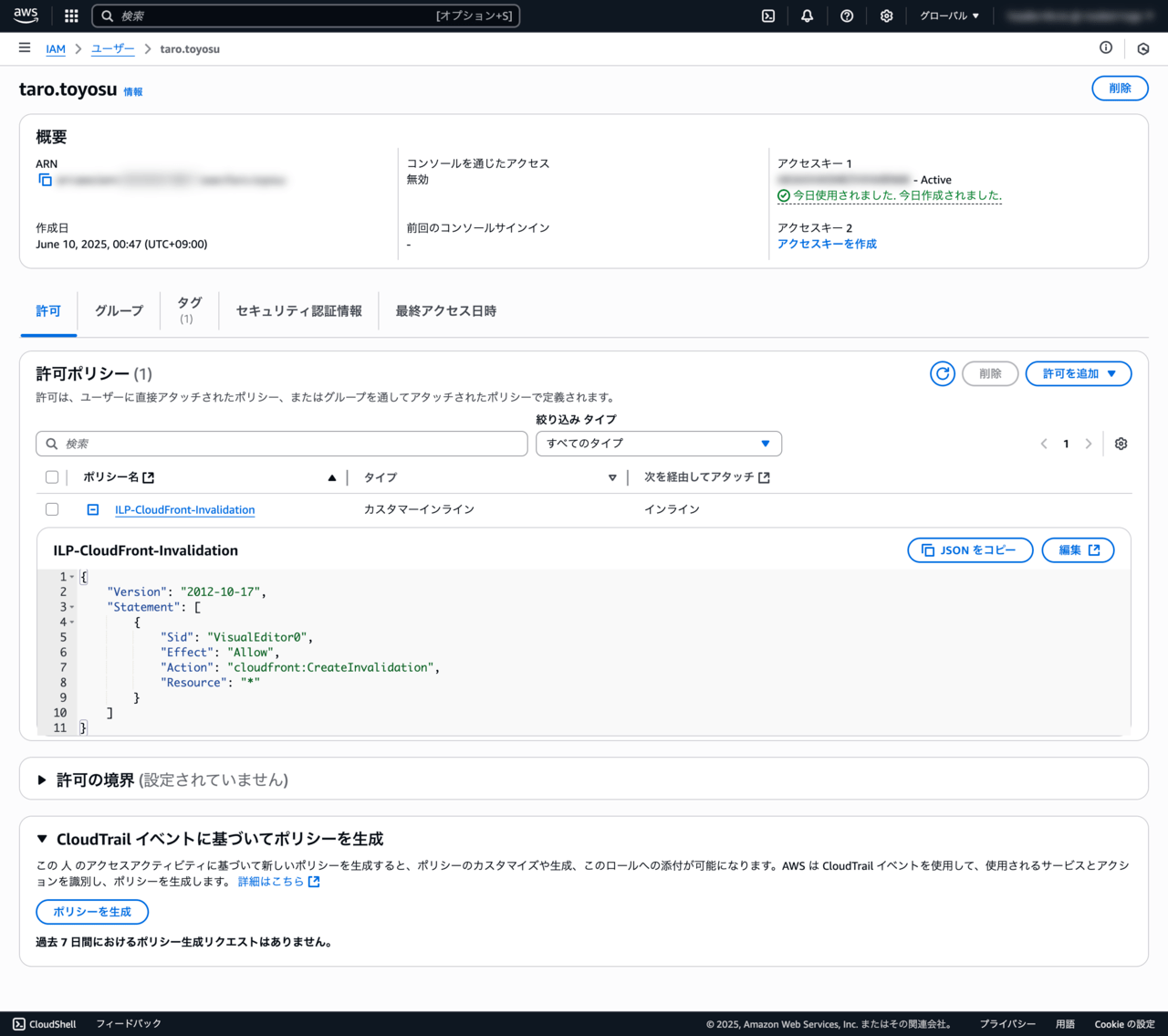This screenshot has width=1168, height=1036.
Task: Switch to the Permissions tab
Action: [48, 311]
